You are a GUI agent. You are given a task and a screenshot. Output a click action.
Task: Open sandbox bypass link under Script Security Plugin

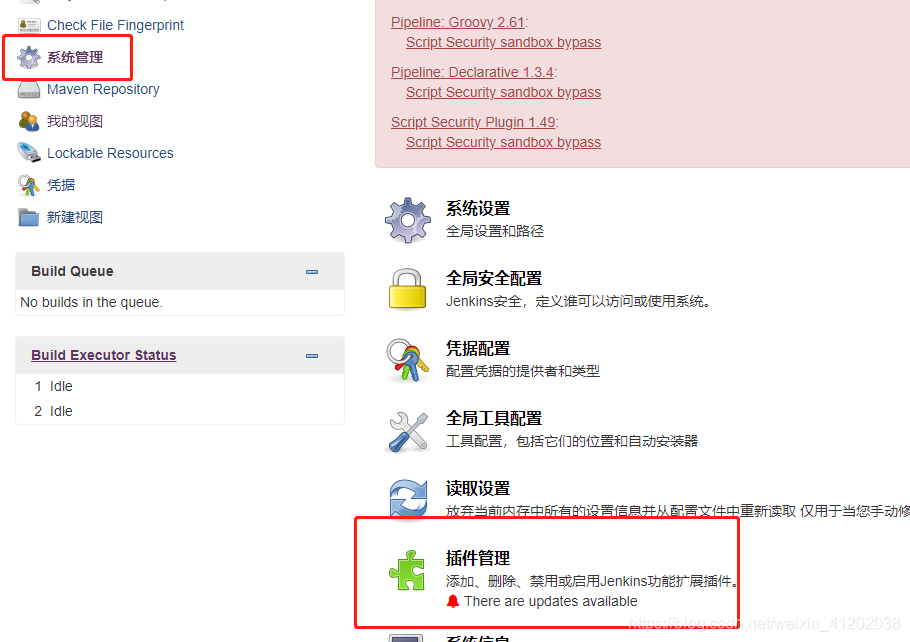[503, 142]
